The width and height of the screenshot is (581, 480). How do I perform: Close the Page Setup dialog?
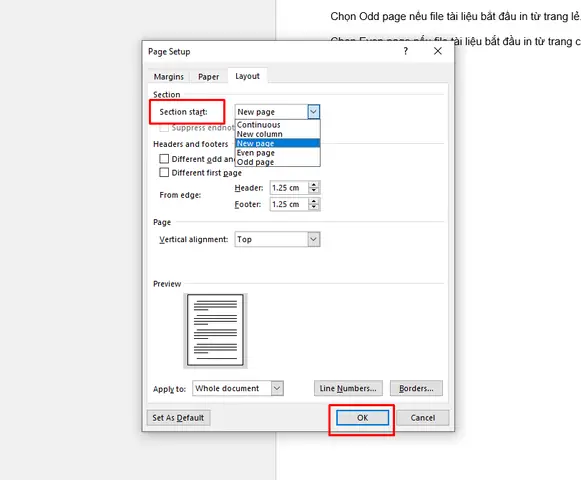click(438, 51)
